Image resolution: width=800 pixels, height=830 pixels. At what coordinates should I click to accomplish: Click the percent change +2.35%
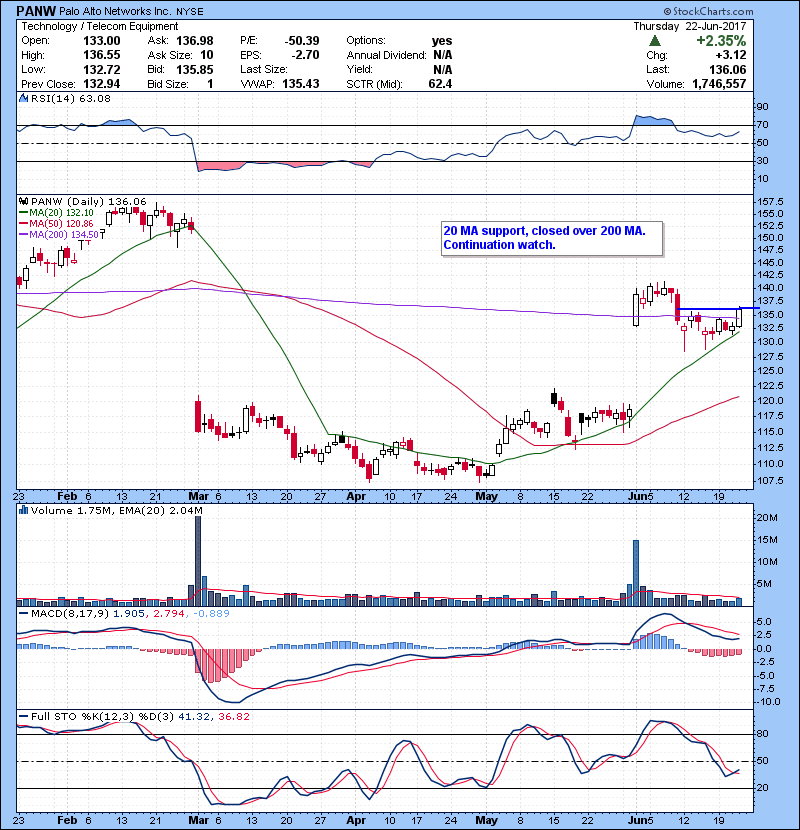point(721,41)
